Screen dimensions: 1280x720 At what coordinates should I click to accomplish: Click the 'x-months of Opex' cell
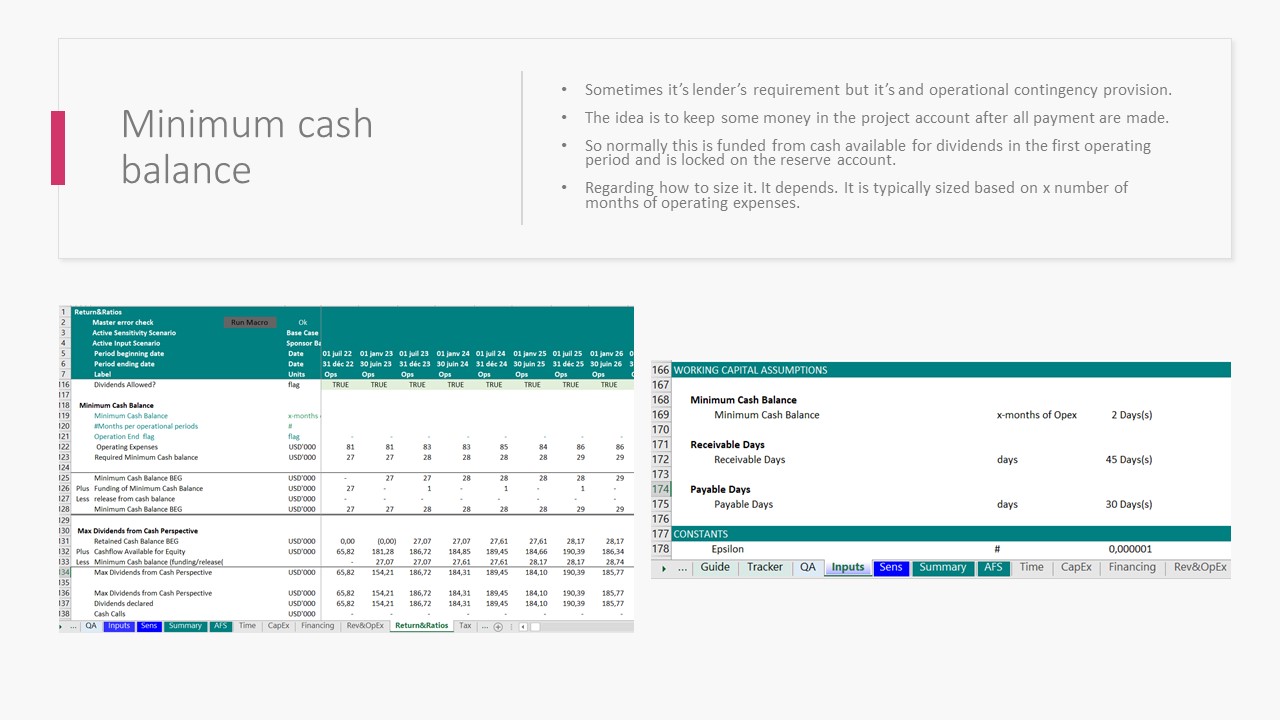pyautogui.click(x=1036, y=415)
